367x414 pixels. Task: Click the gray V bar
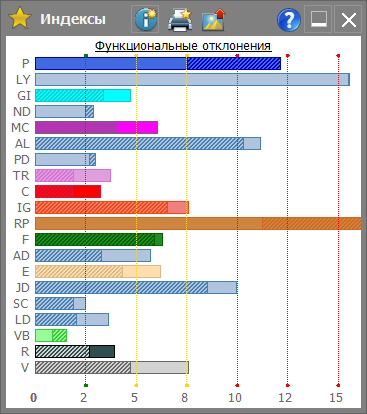click(112, 368)
